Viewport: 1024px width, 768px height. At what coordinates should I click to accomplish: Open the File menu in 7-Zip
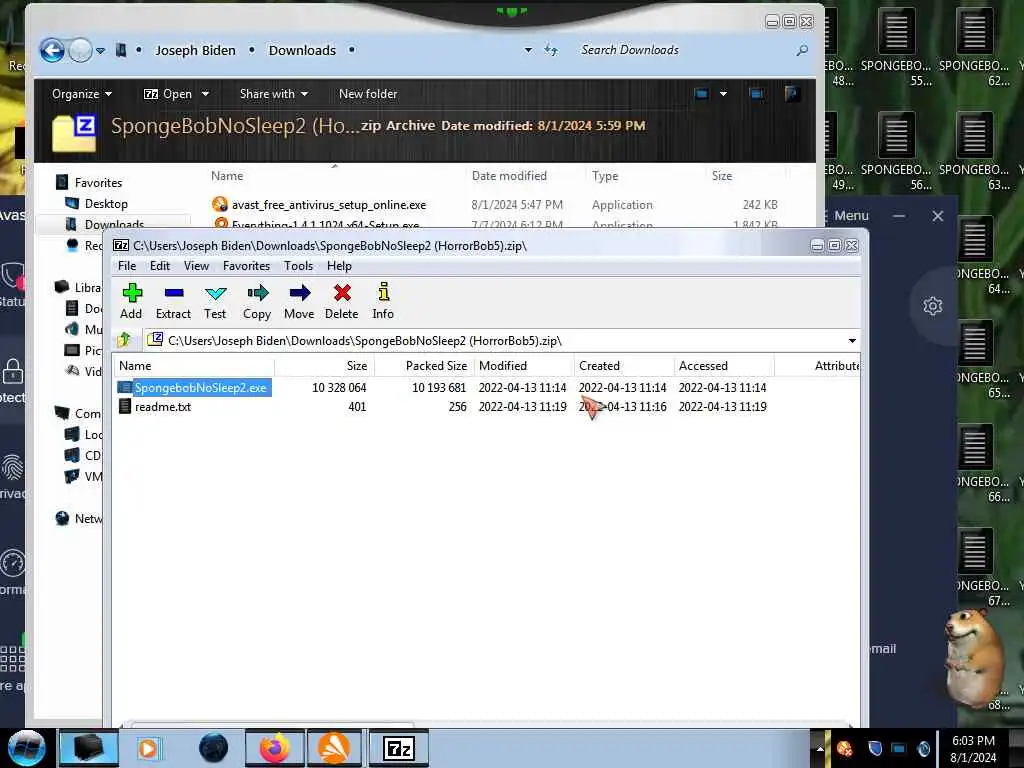[127, 266]
